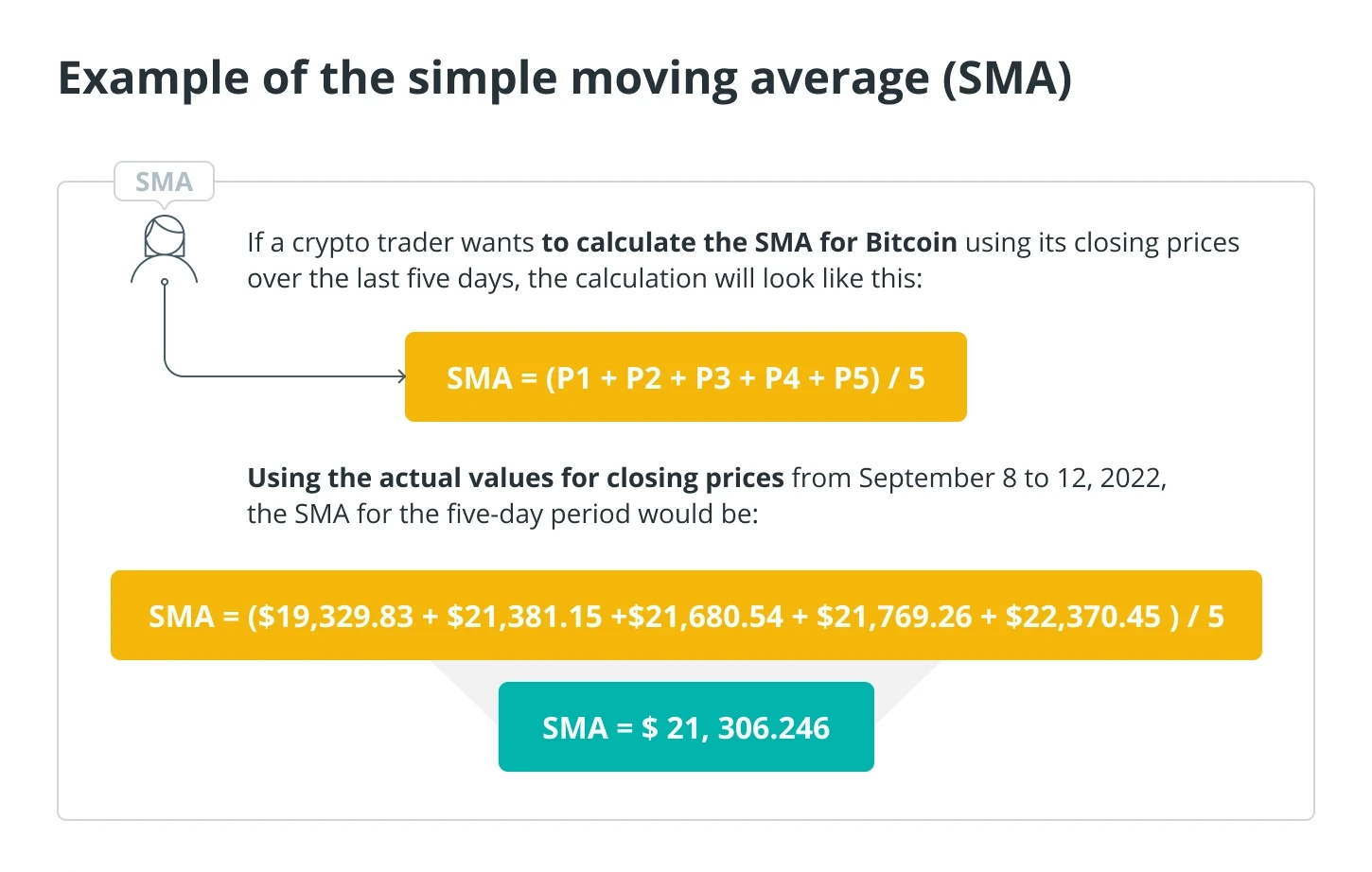Click the '/ 5' divisor in the generic formula
Screen dimensions: 1372x872
tap(906, 378)
